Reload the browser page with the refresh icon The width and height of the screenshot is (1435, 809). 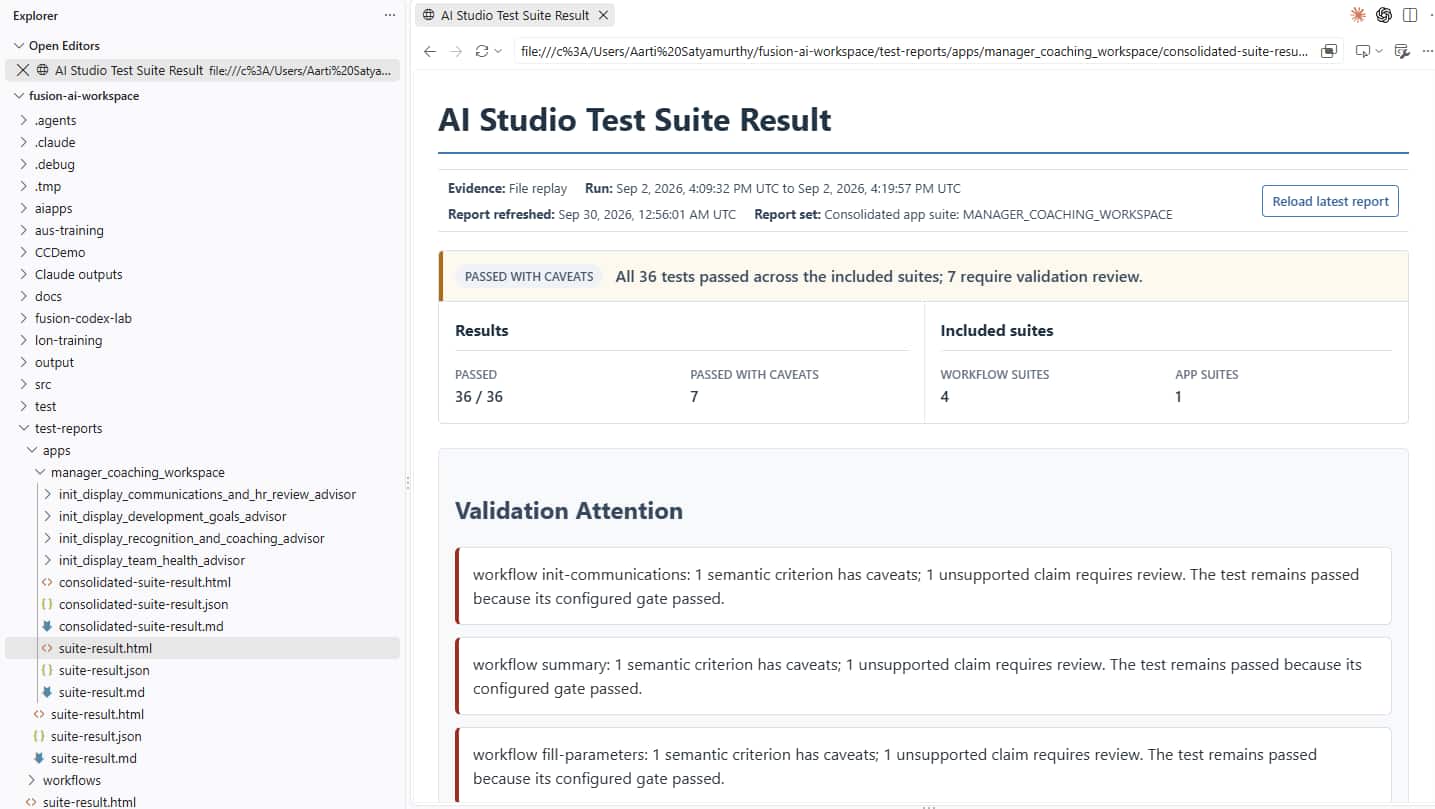click(482, 51)
